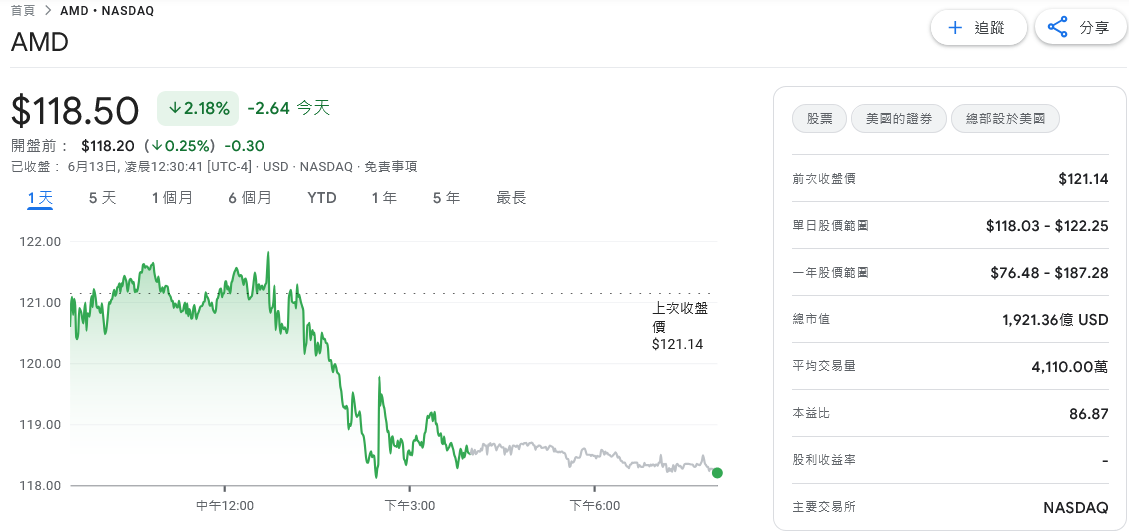Click the 美國的證券 chip
Screen dimensions: 1129x532
[x=898, y=119]
